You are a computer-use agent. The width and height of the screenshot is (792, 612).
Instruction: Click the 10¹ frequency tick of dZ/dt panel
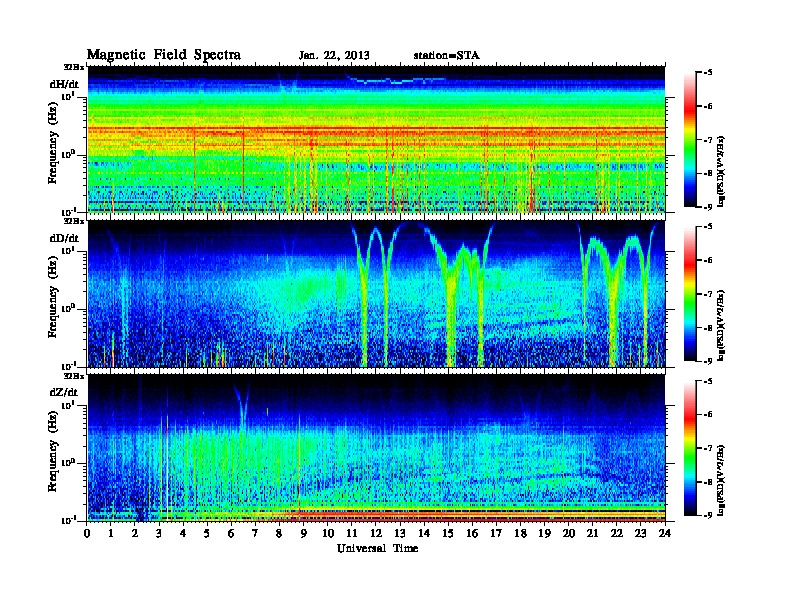click(x=69, y=405)
